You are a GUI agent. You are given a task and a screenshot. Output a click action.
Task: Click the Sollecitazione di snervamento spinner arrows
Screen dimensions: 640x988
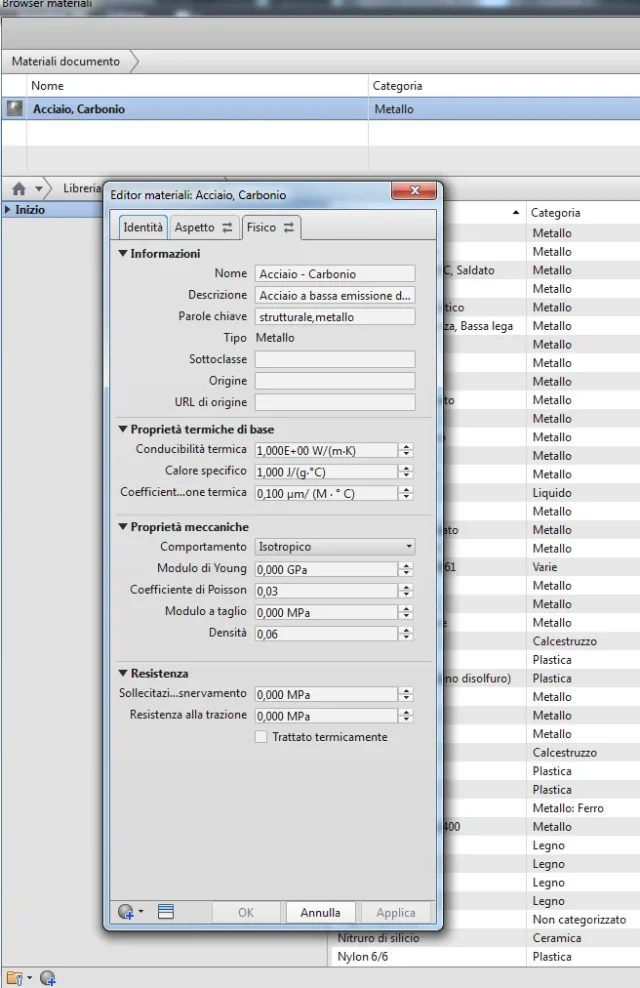click(x=406, y=694)
